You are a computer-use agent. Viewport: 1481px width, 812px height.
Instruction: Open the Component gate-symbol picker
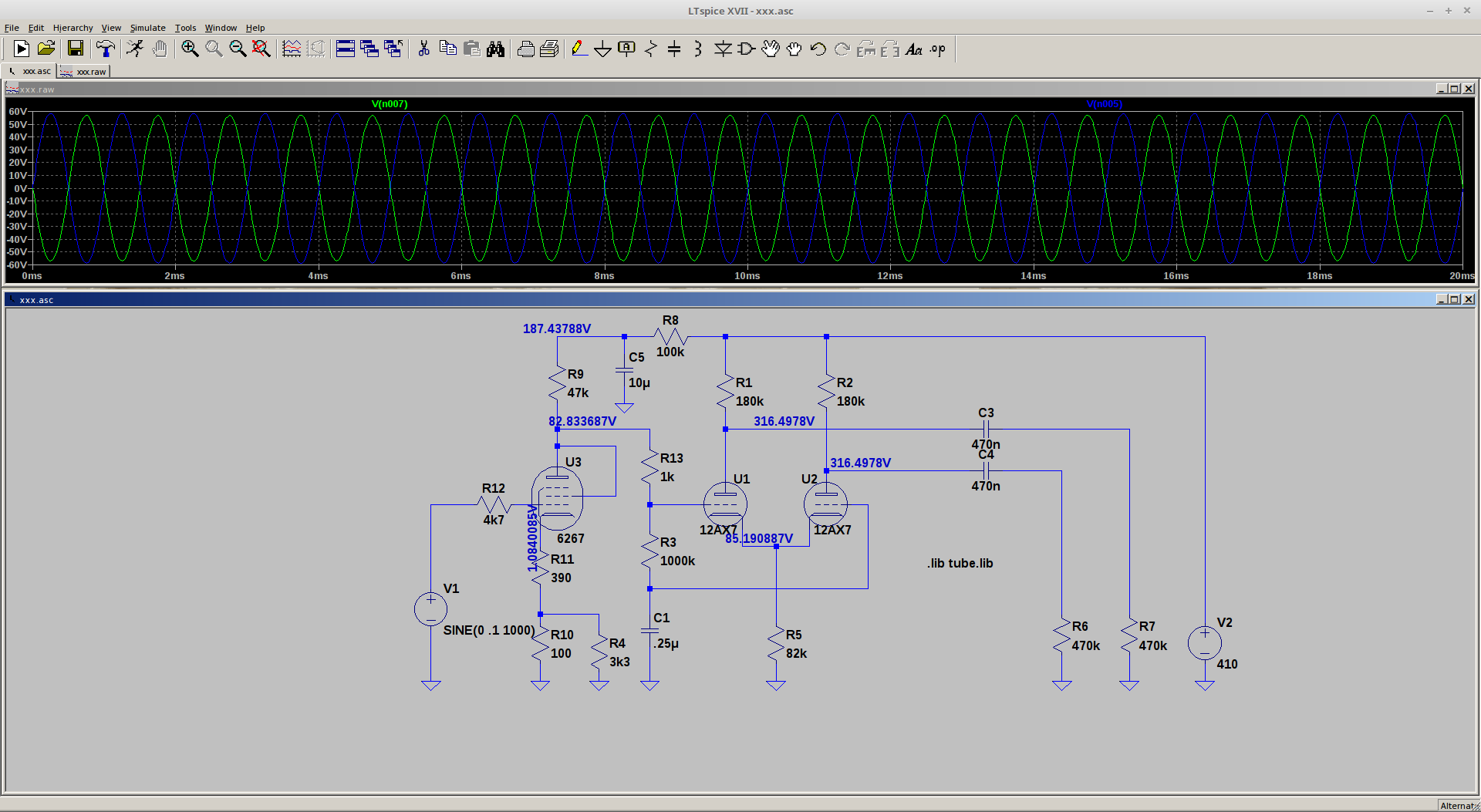coord(747,49)
